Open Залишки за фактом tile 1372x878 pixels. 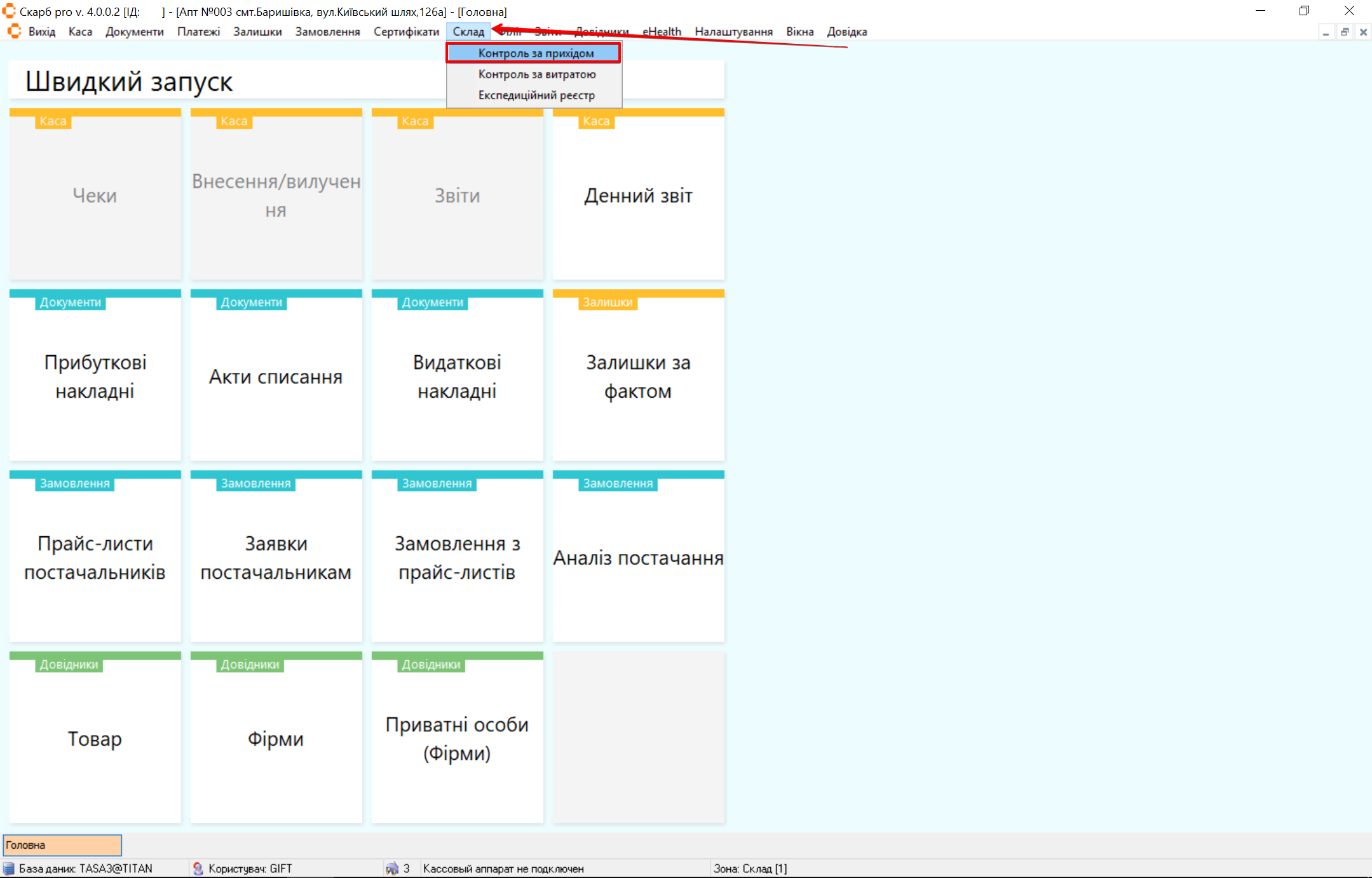(x=638, y=376)
